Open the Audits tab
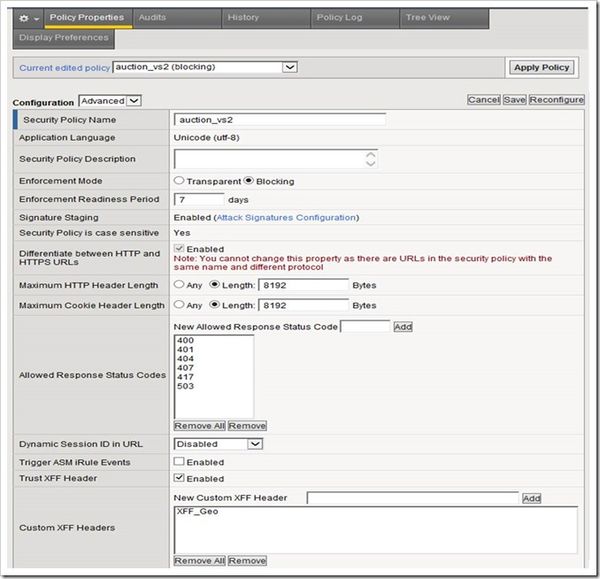The width and height of the screenshot is (600, 579). (x=177, y=18)
